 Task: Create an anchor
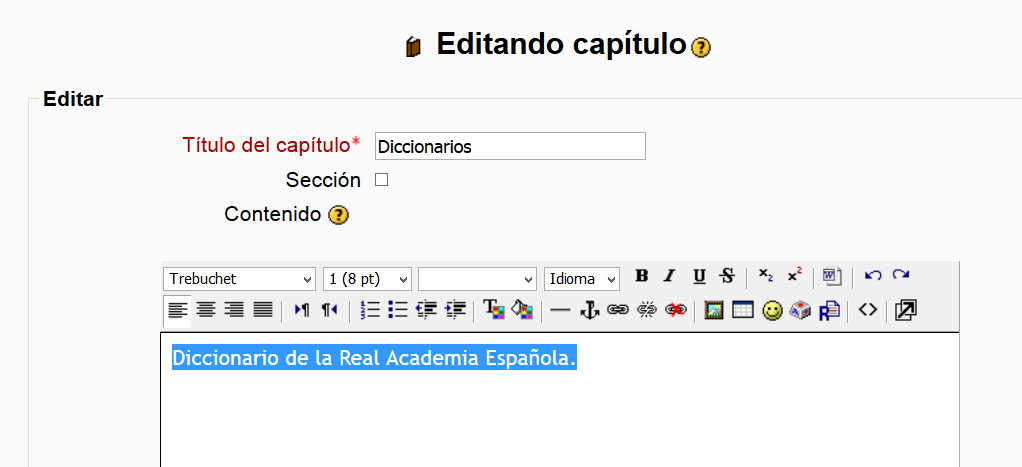click(589, 310)
